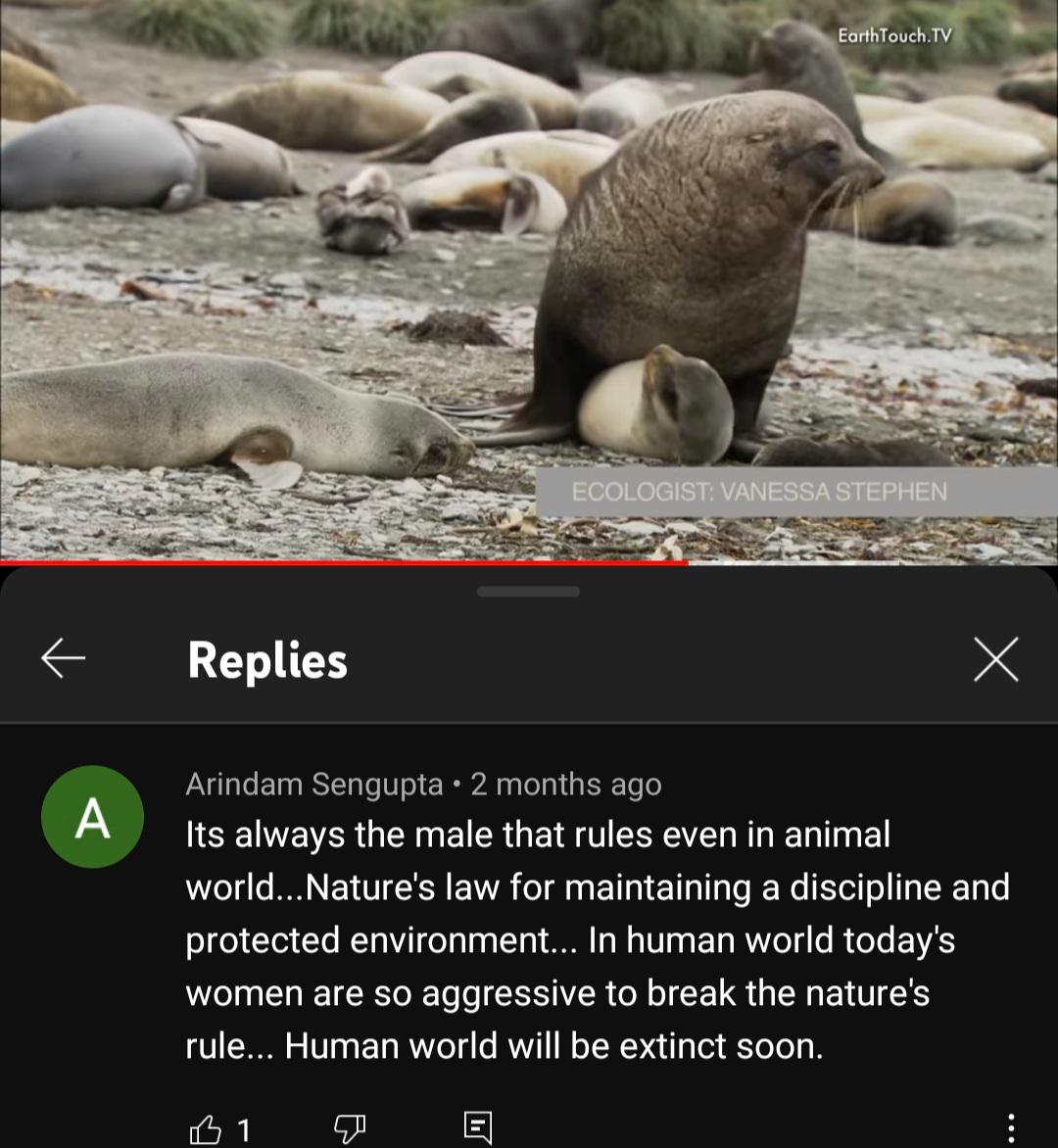
Task: Click the '2 months ago' timestamp
Action: [x=566, y=785]
